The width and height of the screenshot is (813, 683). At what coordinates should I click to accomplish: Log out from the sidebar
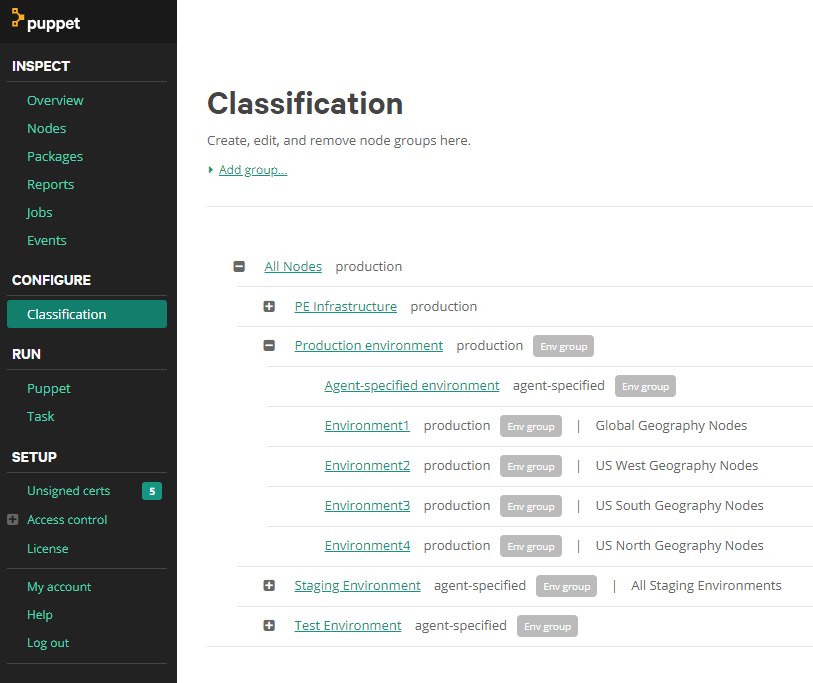coord(48,643)
